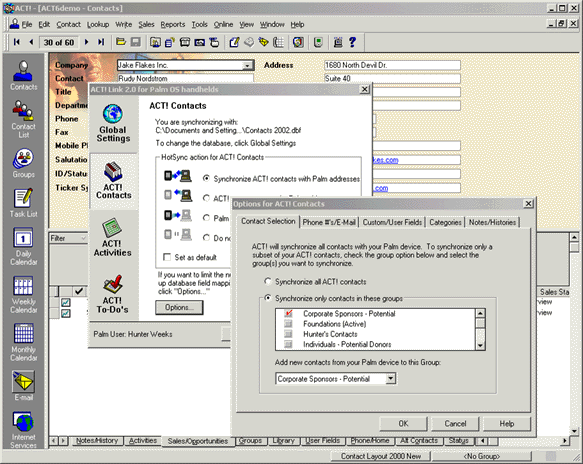Select Global Settings in ACT! Link

click(113, 123)
